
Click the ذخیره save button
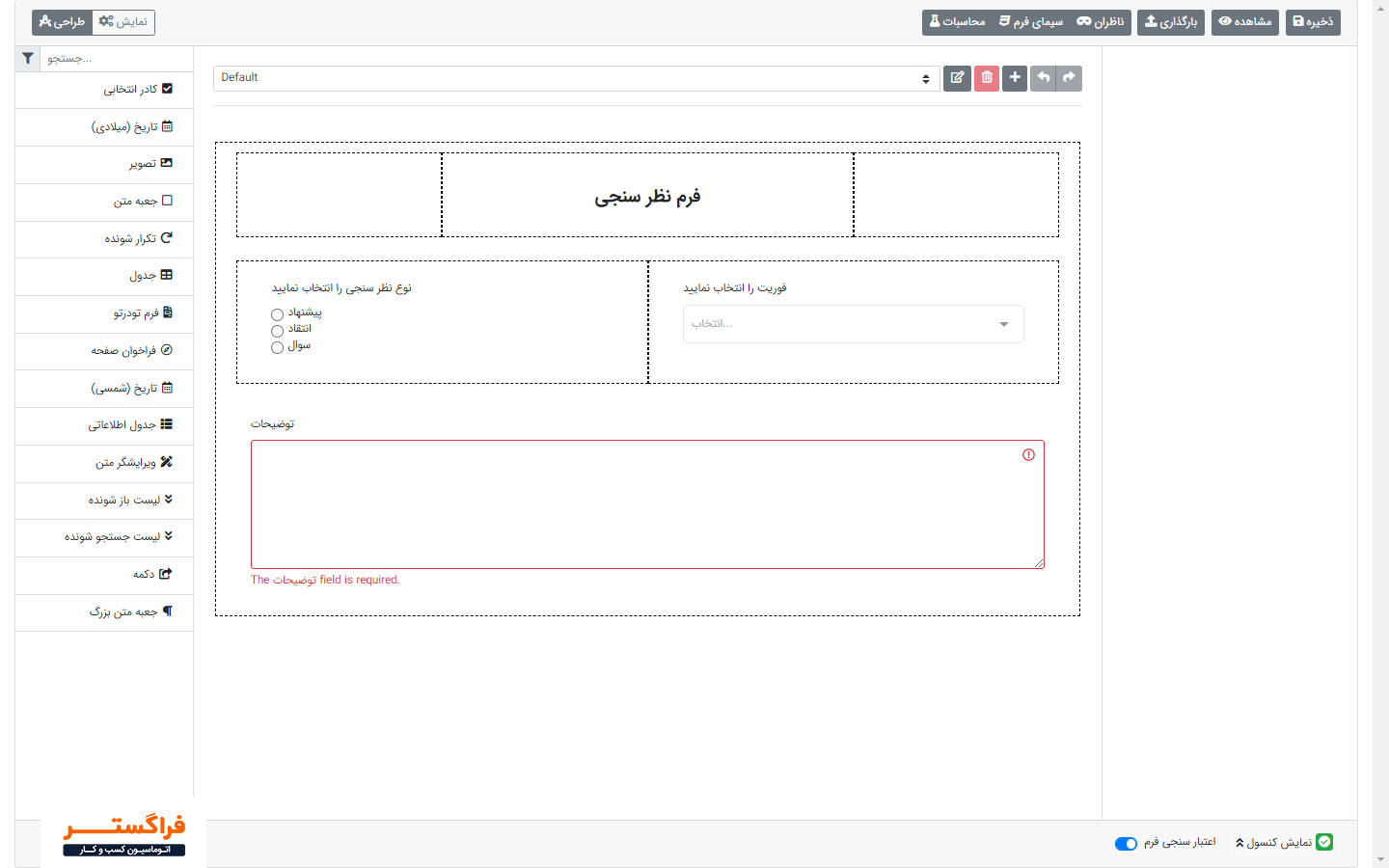click(1313, 22)
